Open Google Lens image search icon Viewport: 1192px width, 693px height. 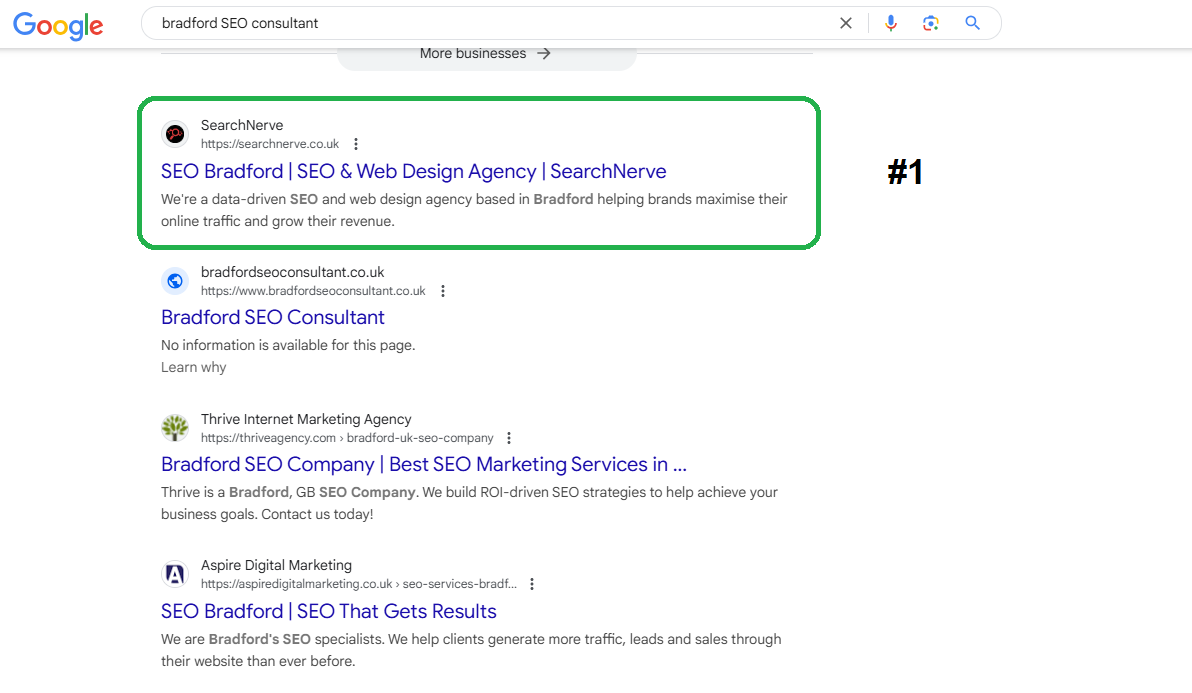coord(930,23)
